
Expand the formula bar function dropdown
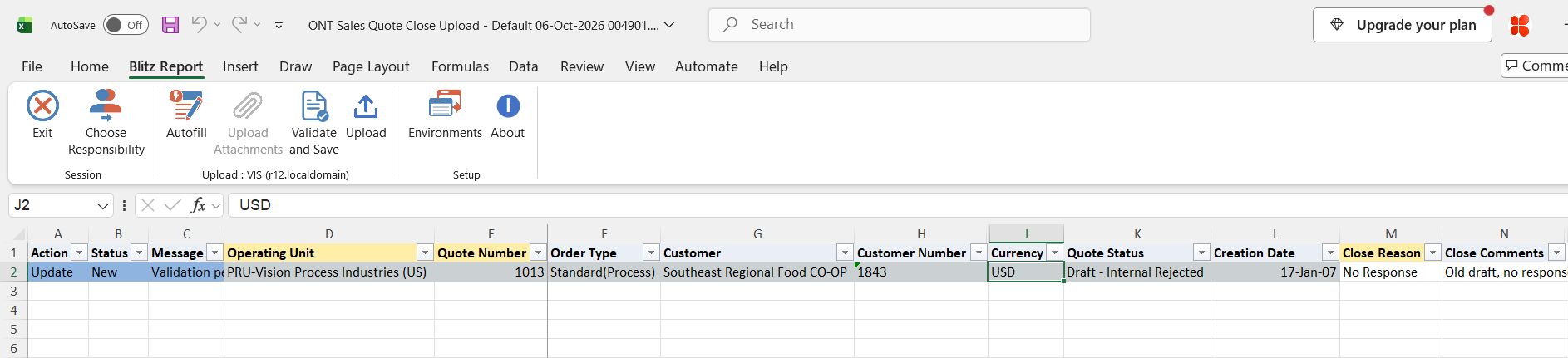pyautogui.click(x=216, y=205)
